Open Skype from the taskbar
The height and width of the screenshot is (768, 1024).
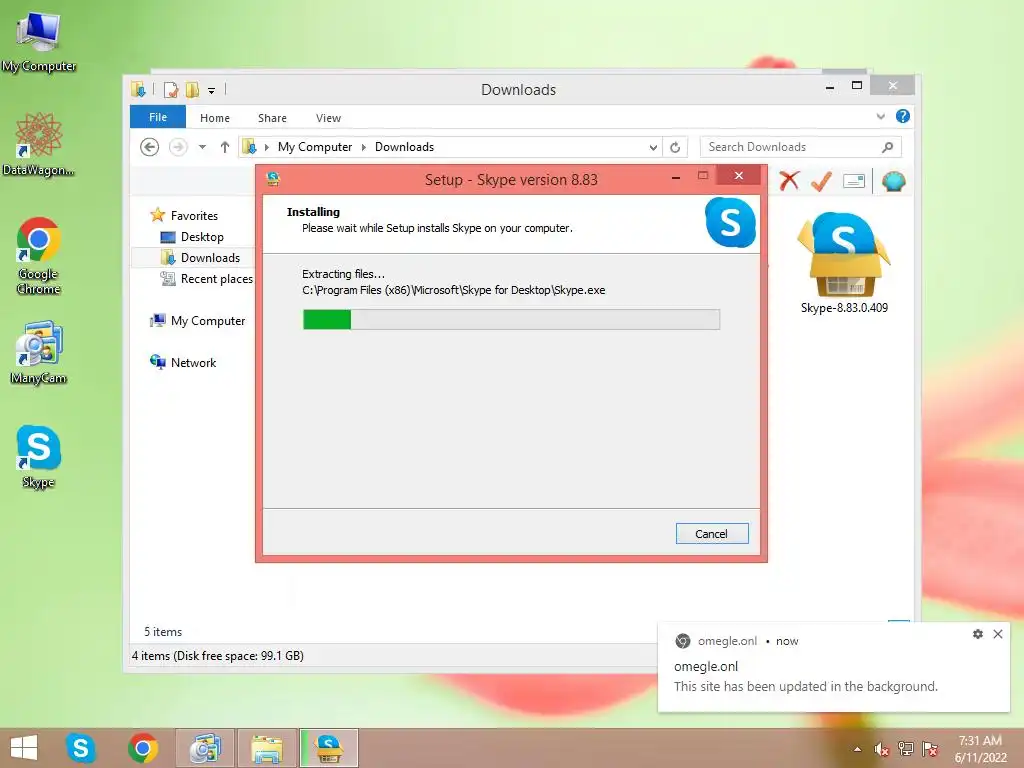[x=80, y=748]
